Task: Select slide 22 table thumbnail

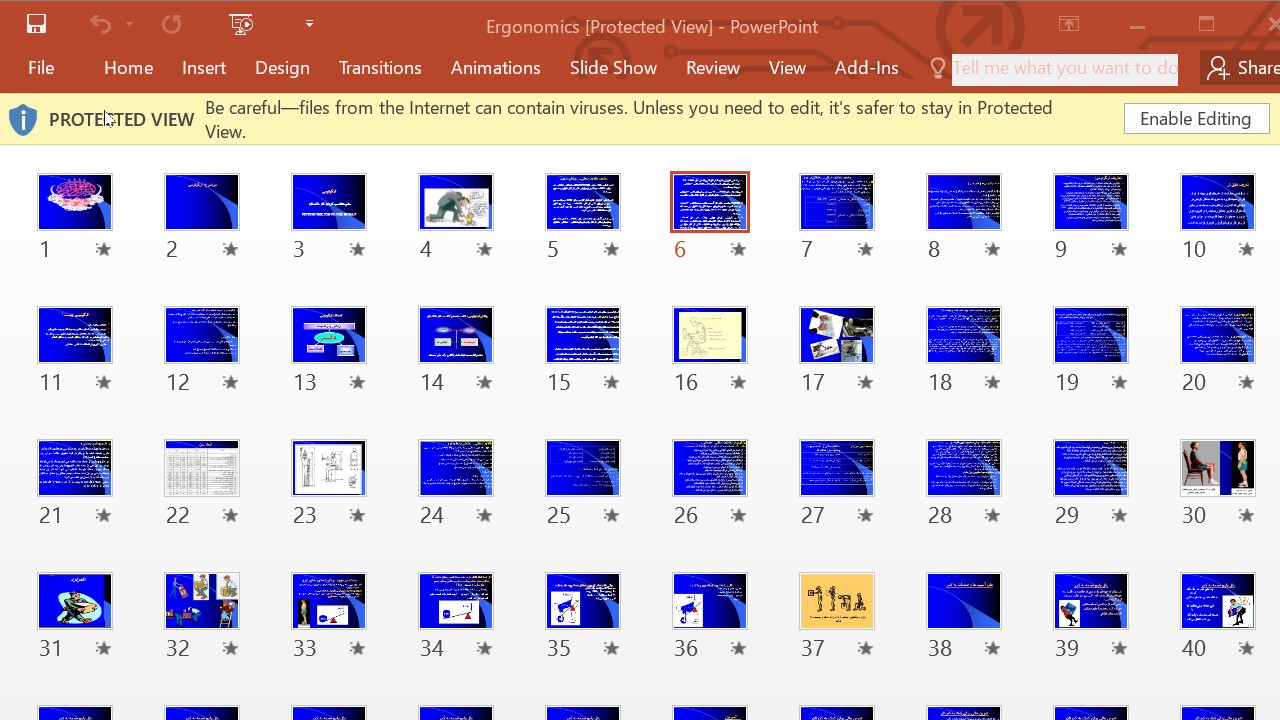Action: pos(202,468)
